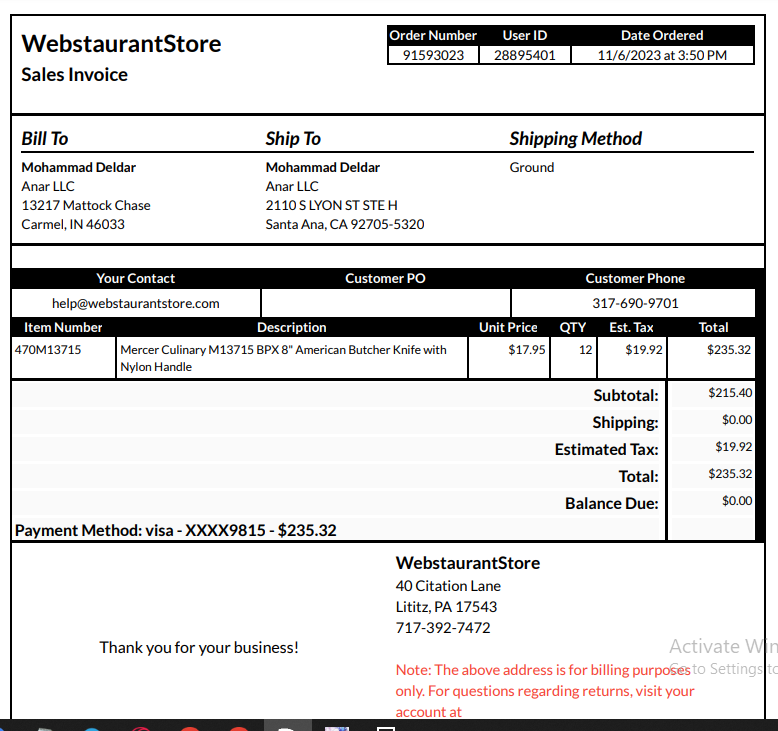Select the Ground shipping method text
The width and height of the screenshot is (778, 731).
[531, 167]
